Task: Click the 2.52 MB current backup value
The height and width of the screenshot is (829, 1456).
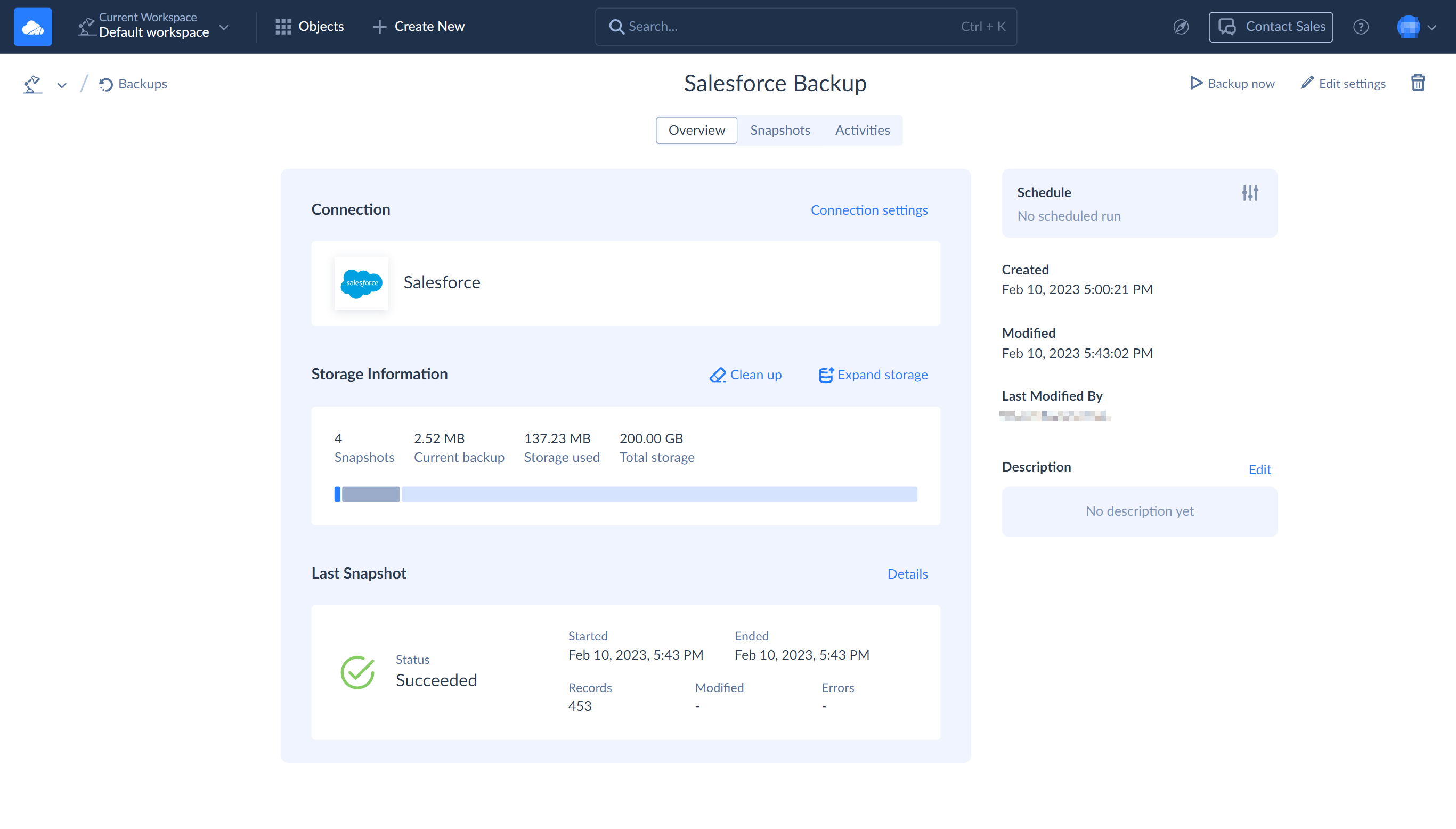Action: coord(439,438)
